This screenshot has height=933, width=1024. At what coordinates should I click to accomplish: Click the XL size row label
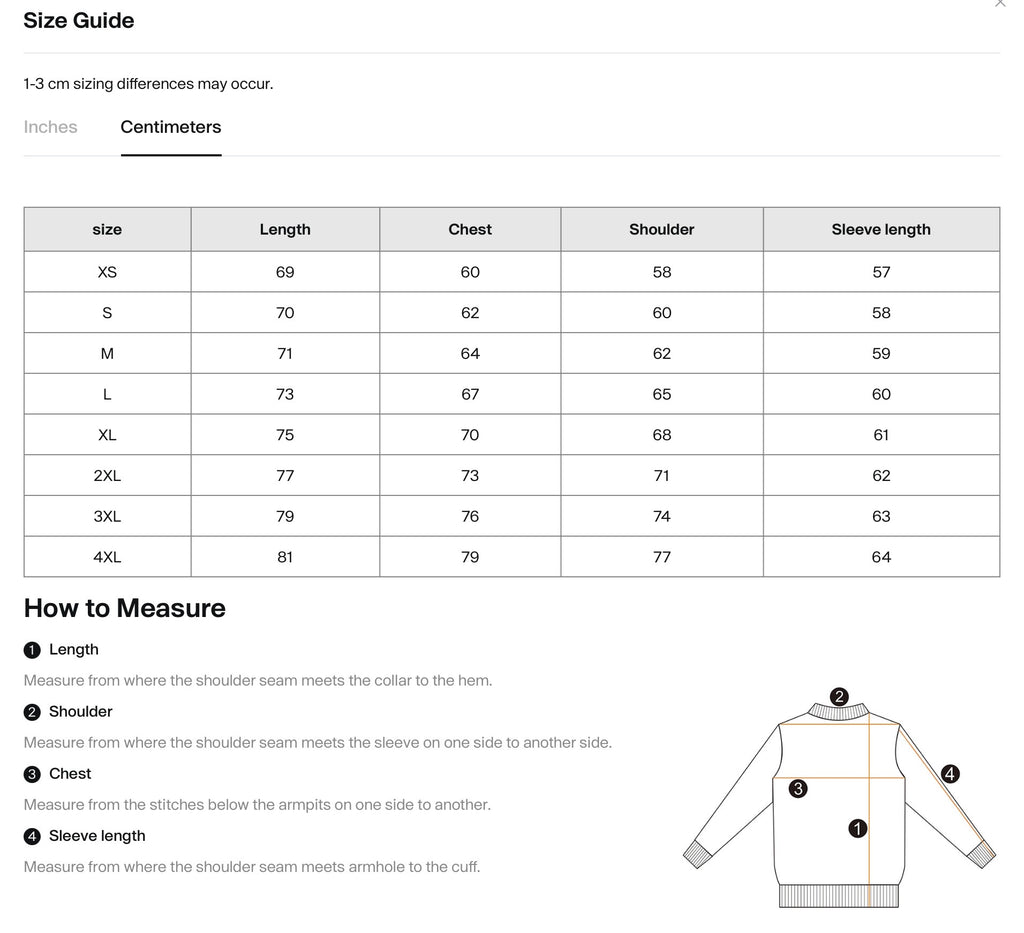[x=107, y=435]
